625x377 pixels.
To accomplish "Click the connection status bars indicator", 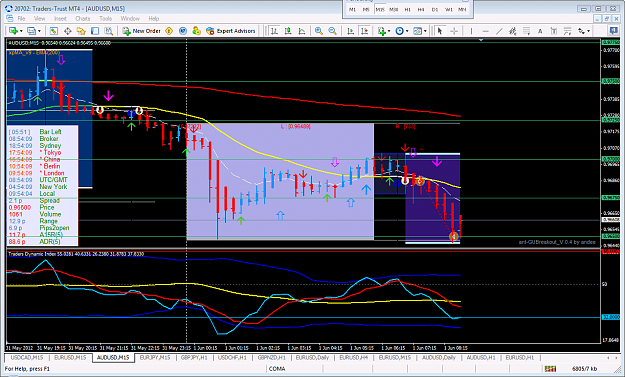I will [x=550, y=369].
